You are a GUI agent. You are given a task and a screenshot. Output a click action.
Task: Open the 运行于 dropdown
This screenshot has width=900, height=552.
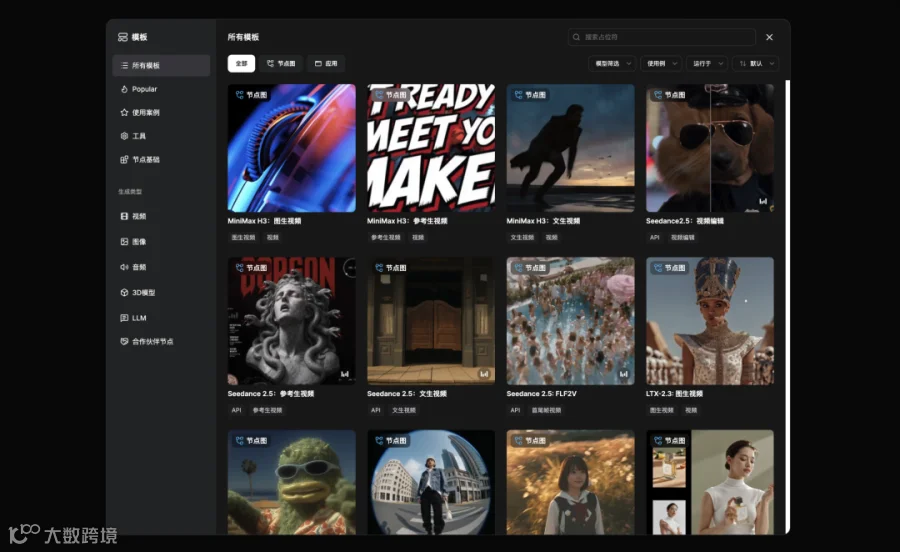(x=707, y=64)
